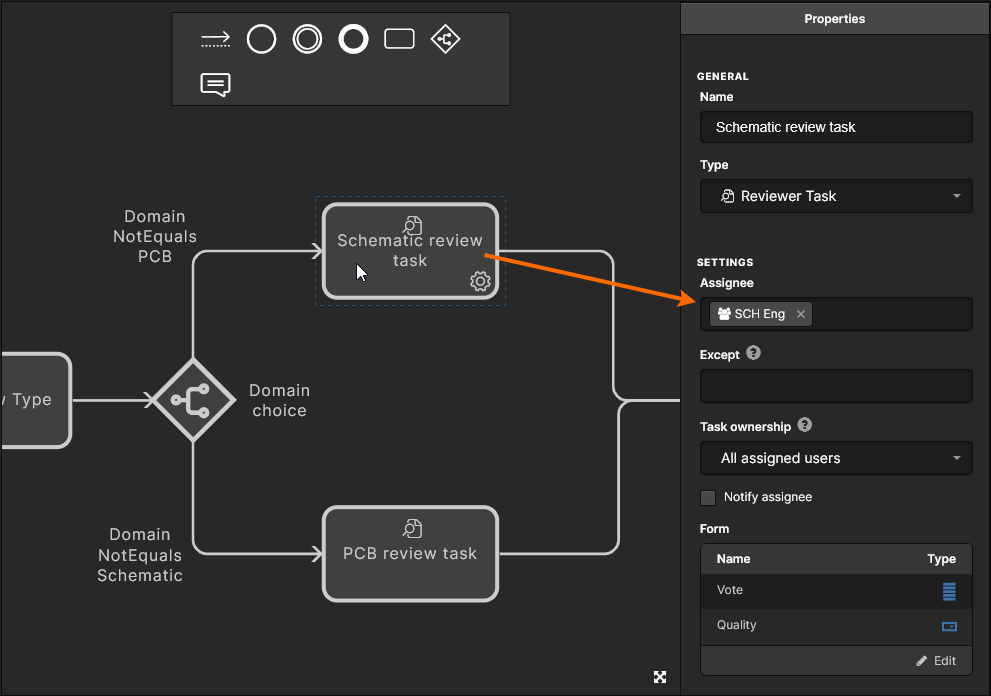Select the annotation comment tool
Image resolution: width=991 pixels, height=696 pixels.
click(x=215, y=85)
